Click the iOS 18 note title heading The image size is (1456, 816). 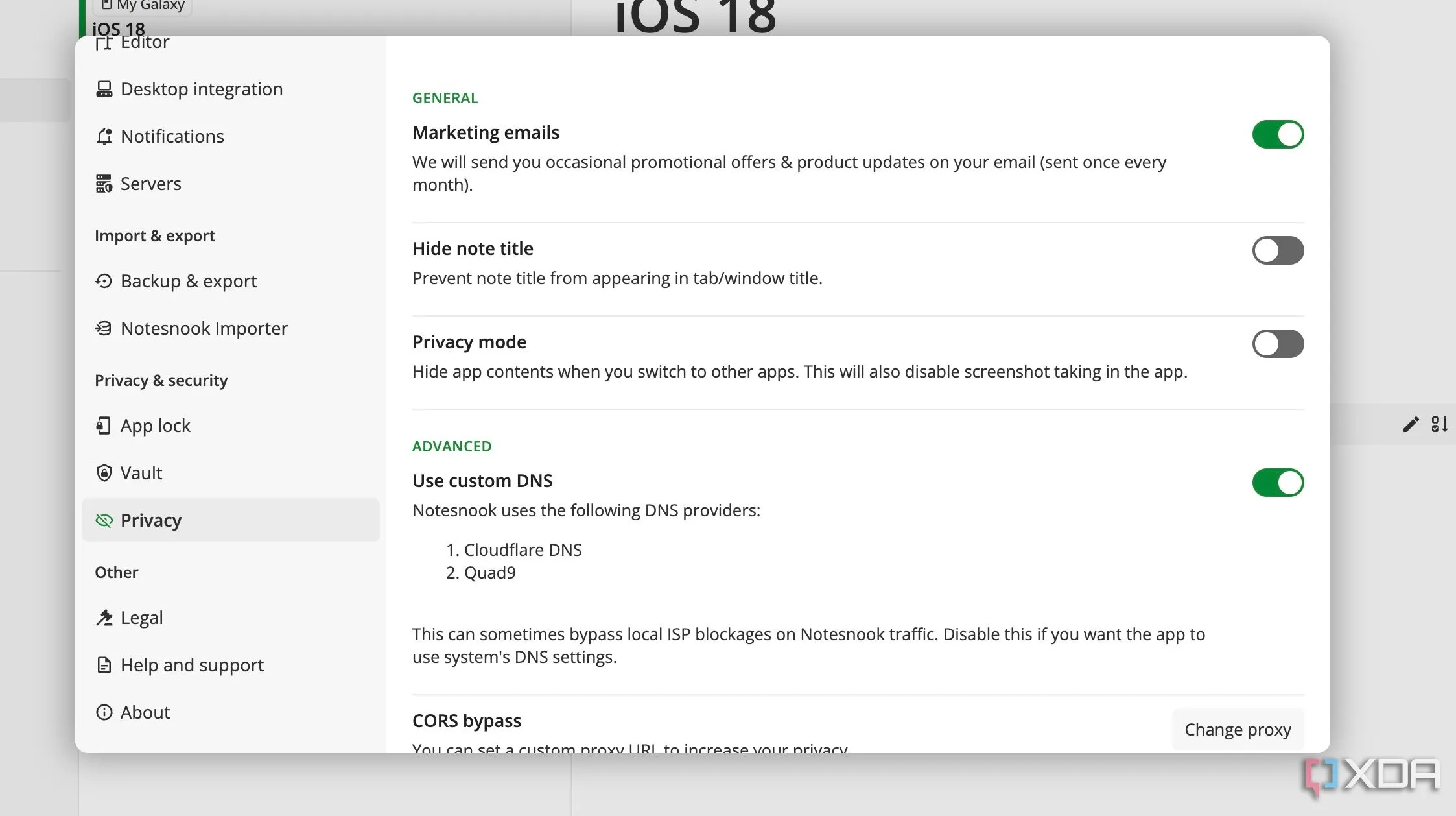coord(695,16)
